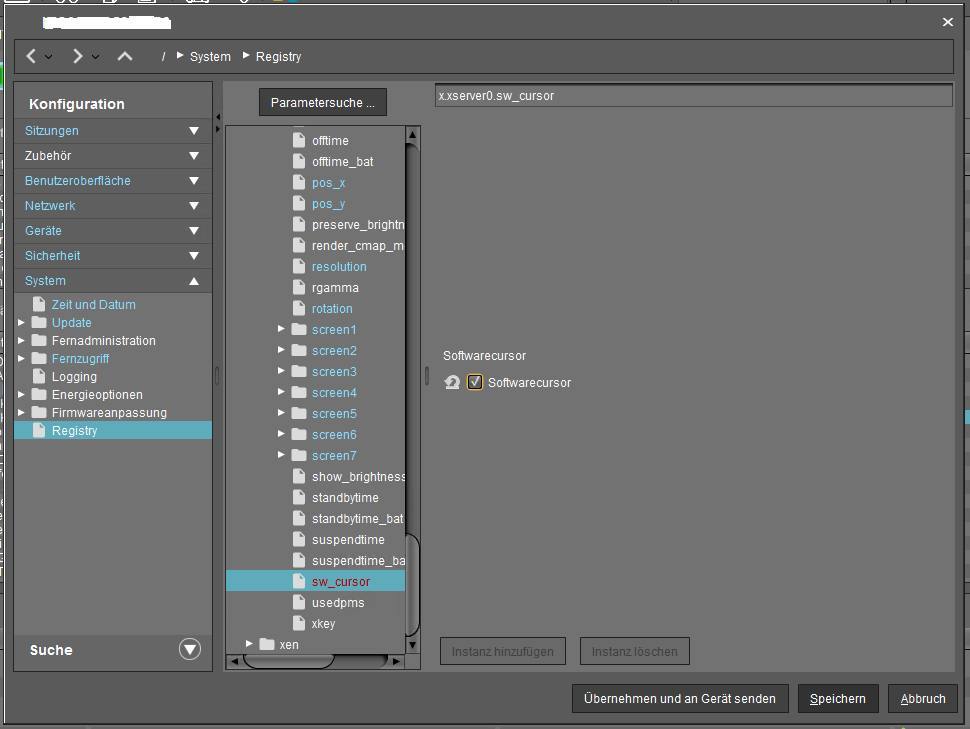This screenshot has width=970, height=729.
Task: Go up one level with up arrow
Action: point(125,57)
